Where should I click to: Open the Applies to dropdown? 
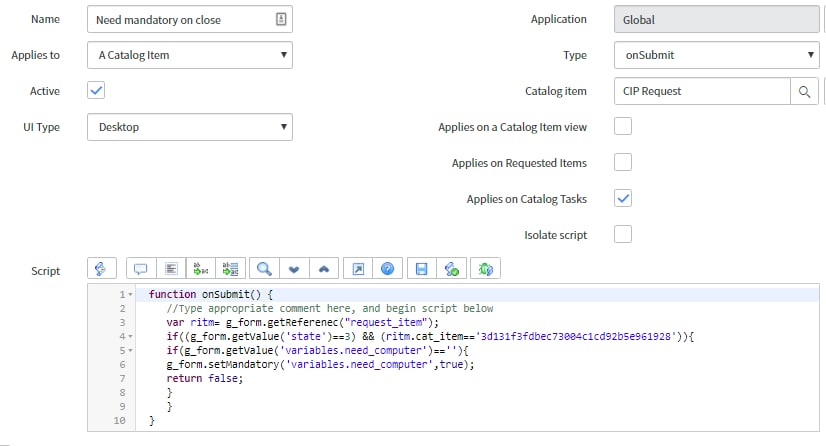[x=189, y=55]
